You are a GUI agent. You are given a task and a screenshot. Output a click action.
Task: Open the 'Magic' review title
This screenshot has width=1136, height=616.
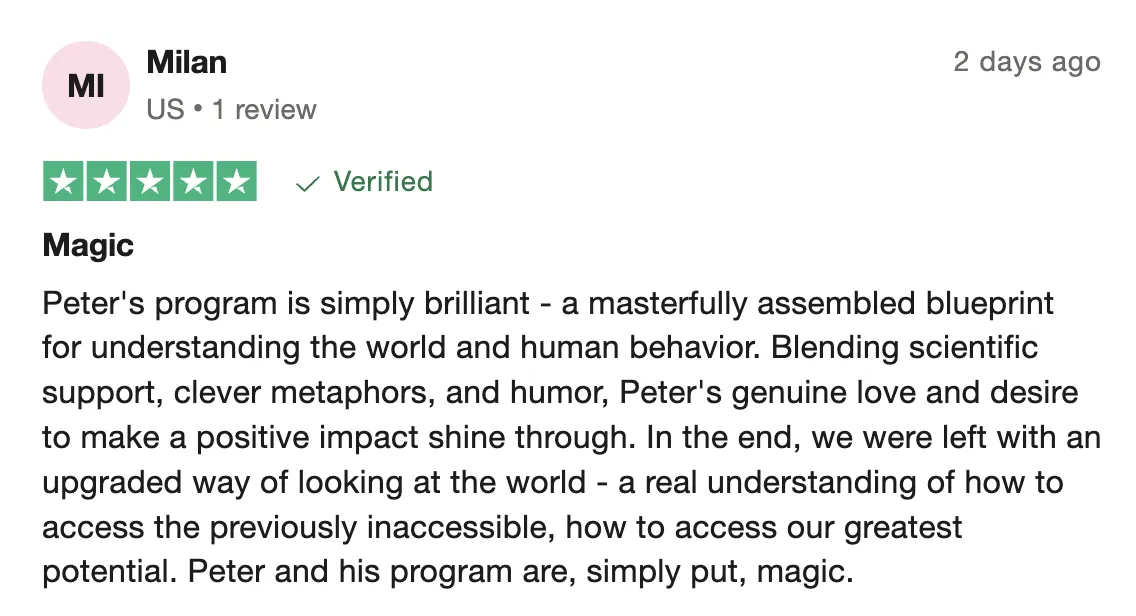88,246
